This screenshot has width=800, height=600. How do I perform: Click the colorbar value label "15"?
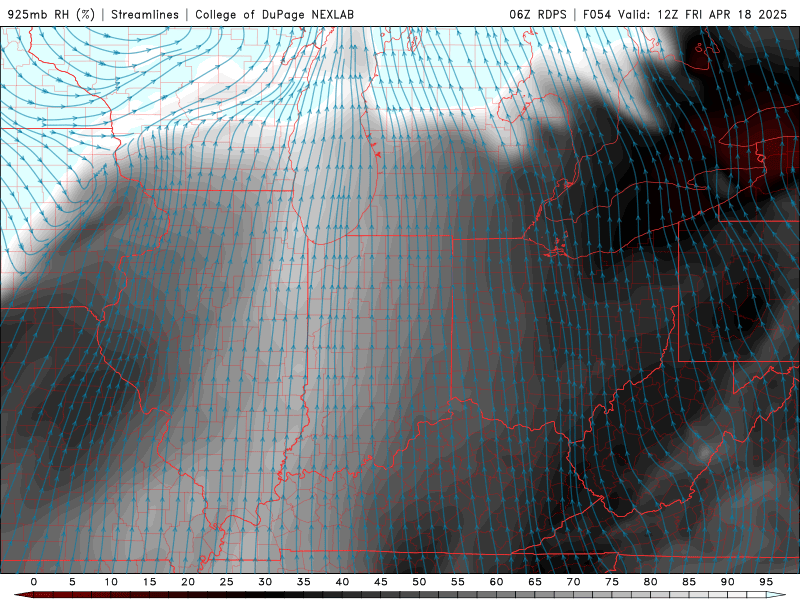[149, 582]
